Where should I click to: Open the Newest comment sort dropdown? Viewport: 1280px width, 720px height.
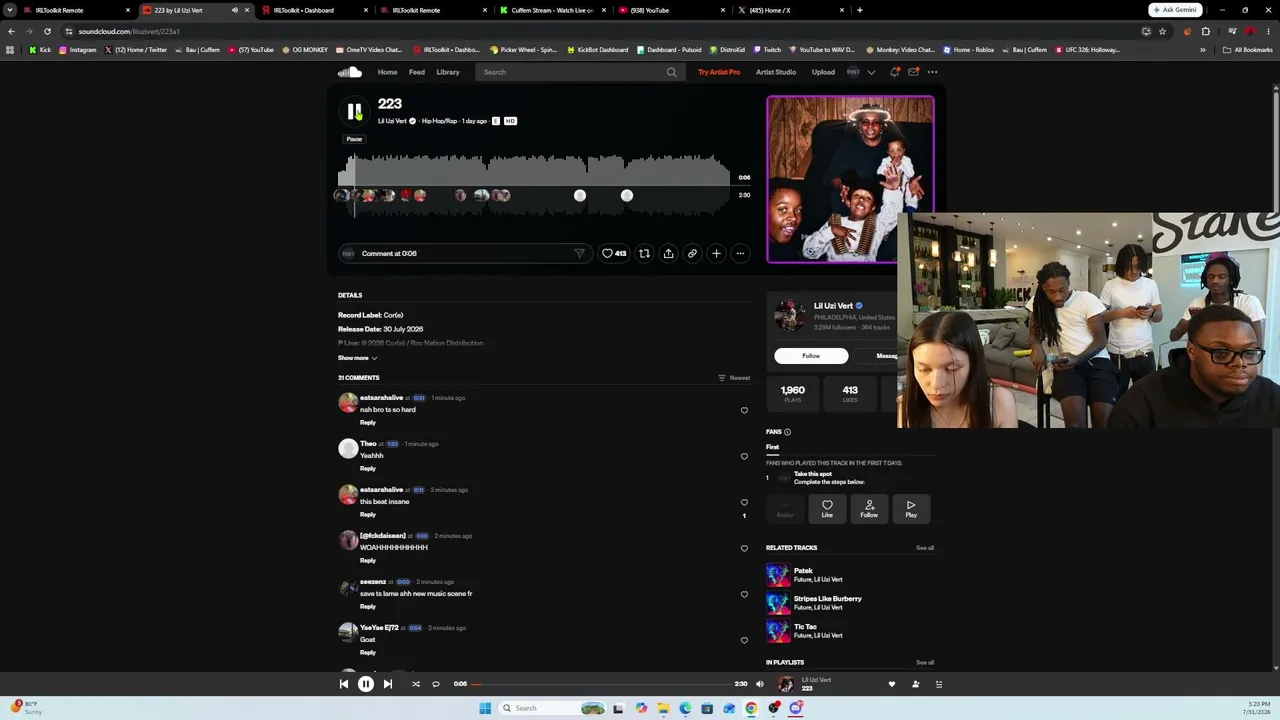pos(734,378)
